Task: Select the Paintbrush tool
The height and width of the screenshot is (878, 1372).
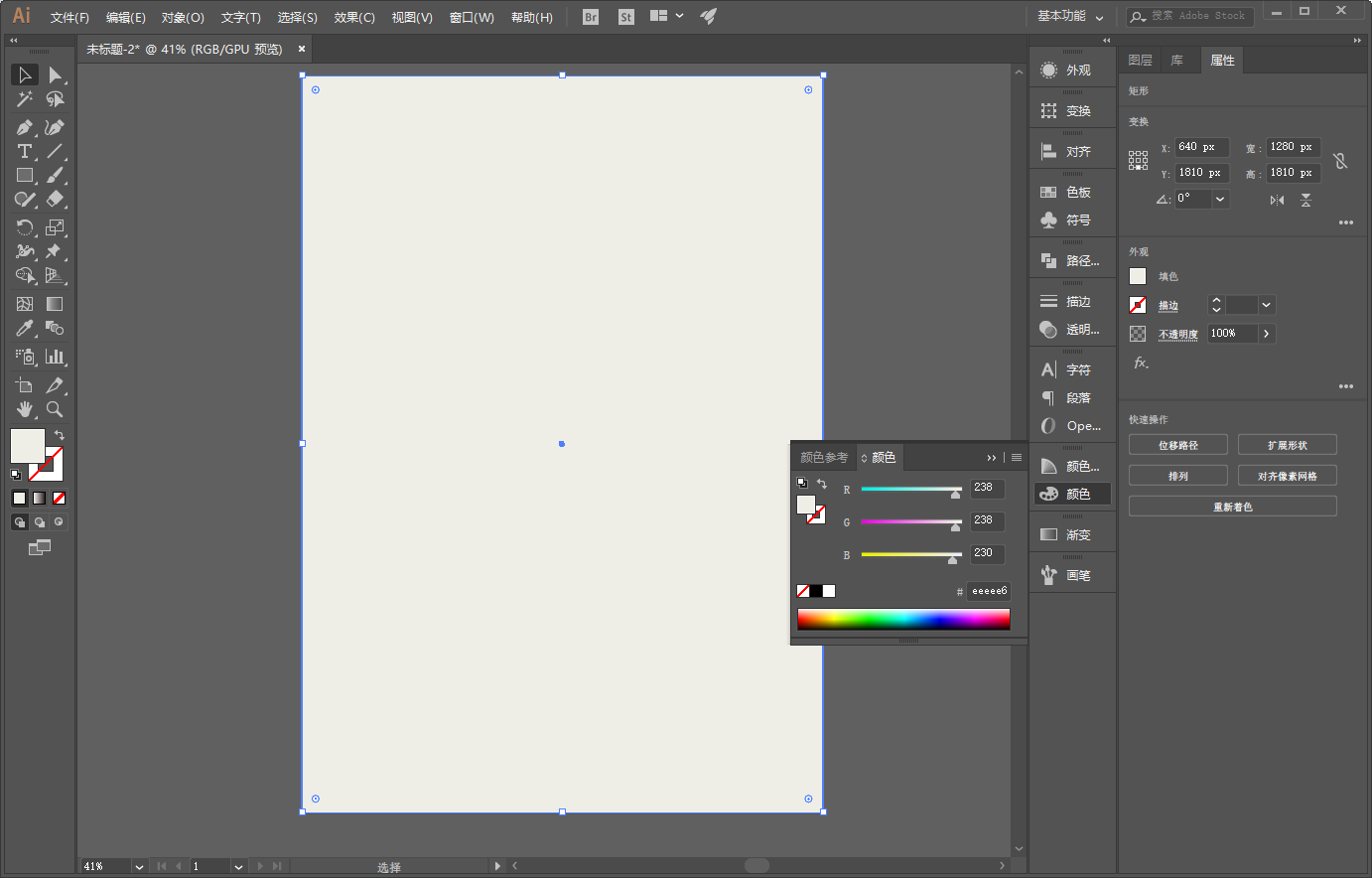Action: coord(55,175)
